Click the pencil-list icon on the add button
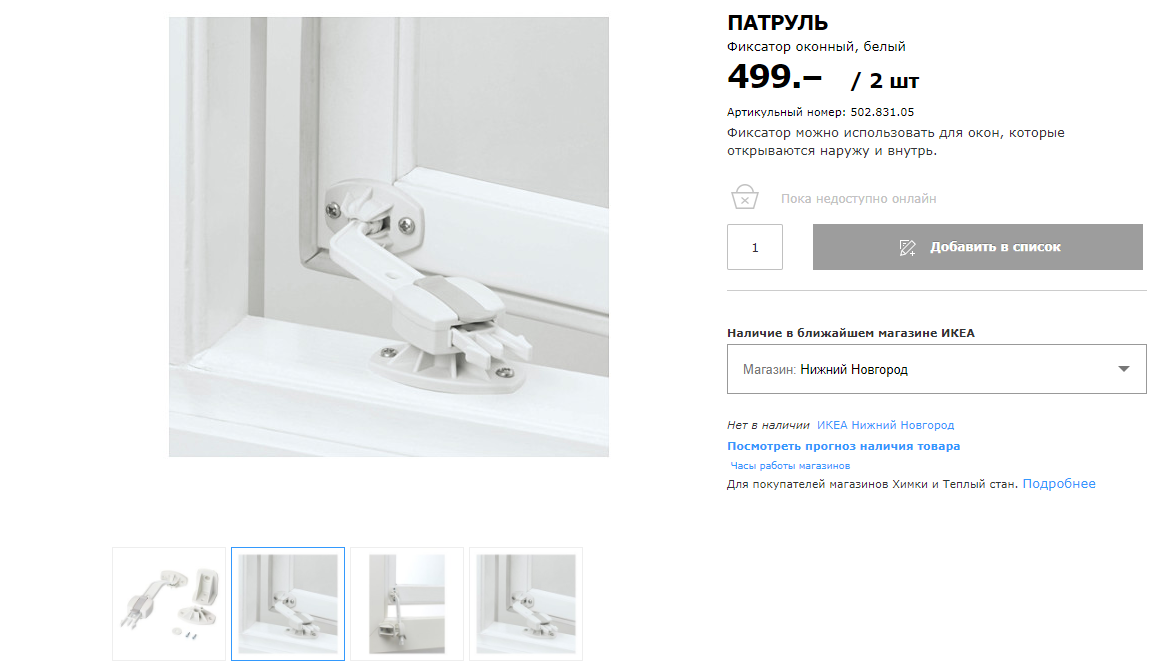Image resolution: width=1163 pixels, height=669 pixels. click(907, 247)
